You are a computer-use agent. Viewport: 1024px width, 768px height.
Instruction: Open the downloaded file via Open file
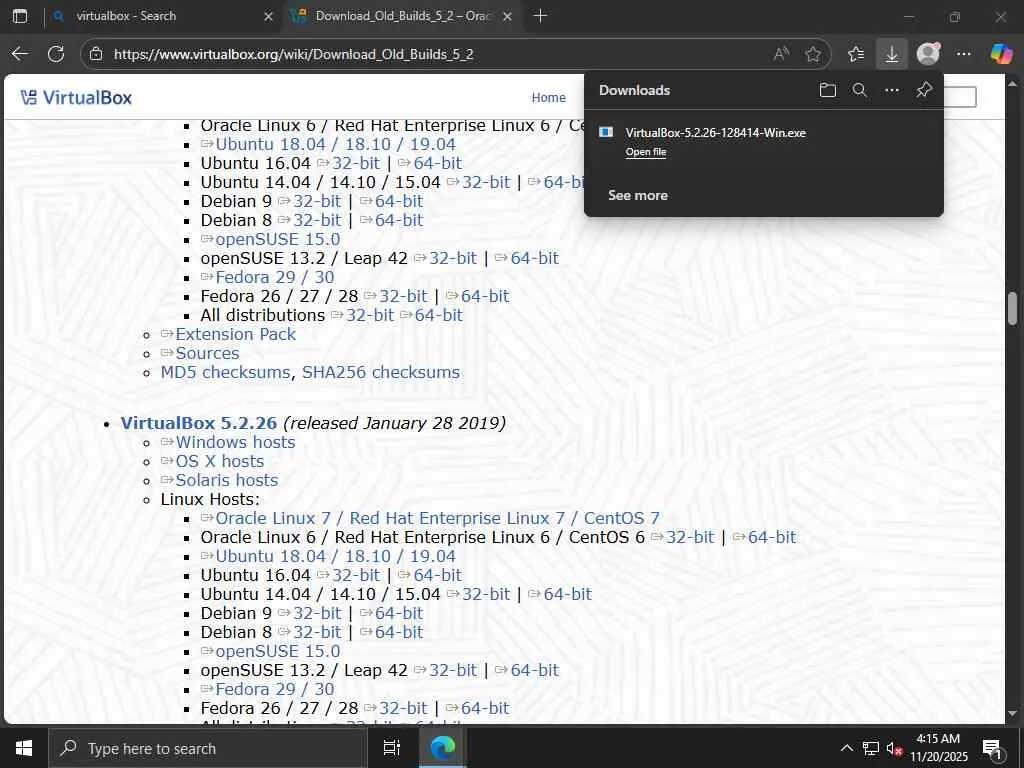(646, 152)
